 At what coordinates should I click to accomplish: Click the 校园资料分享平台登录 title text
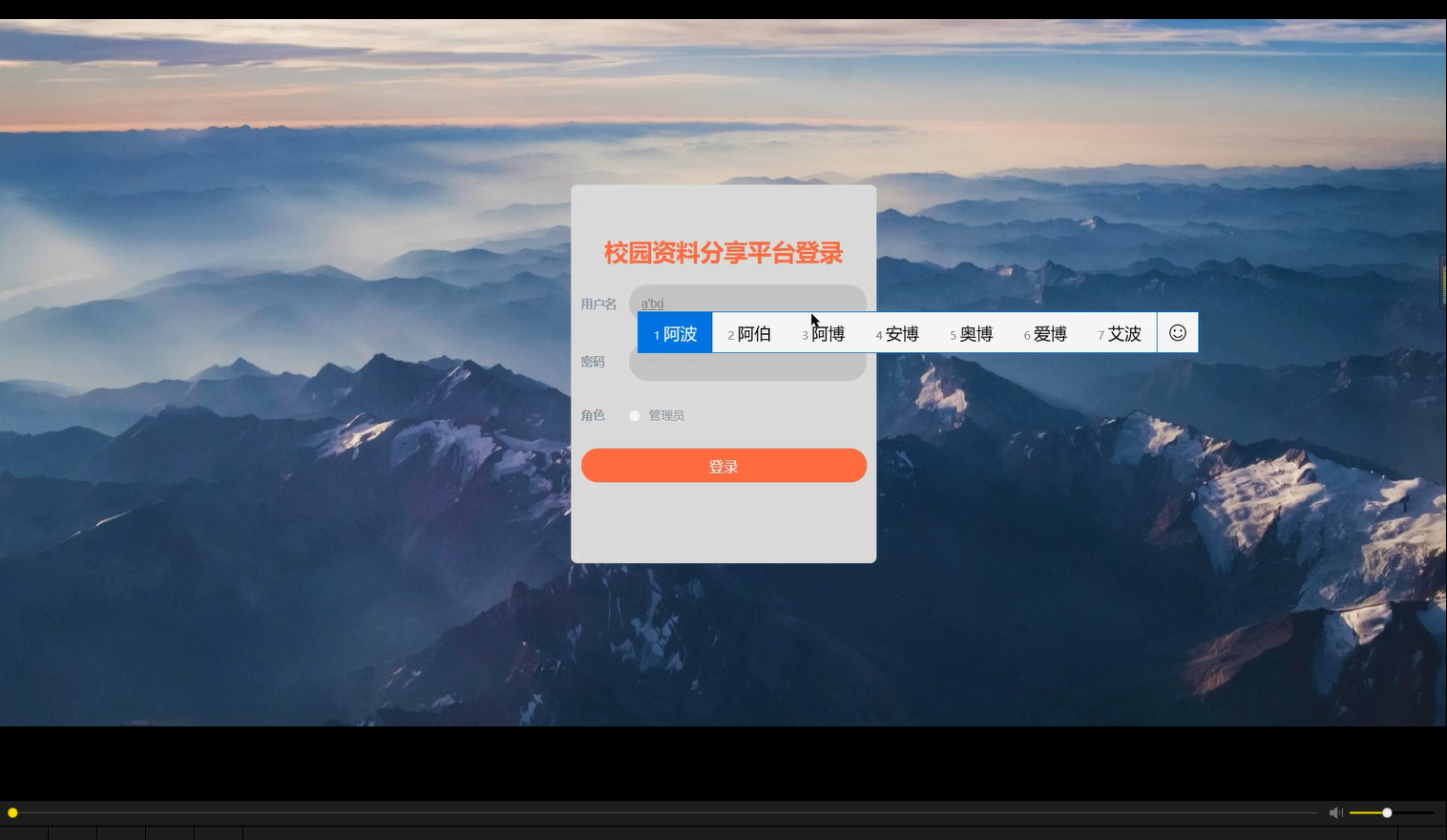pos(723,253)
